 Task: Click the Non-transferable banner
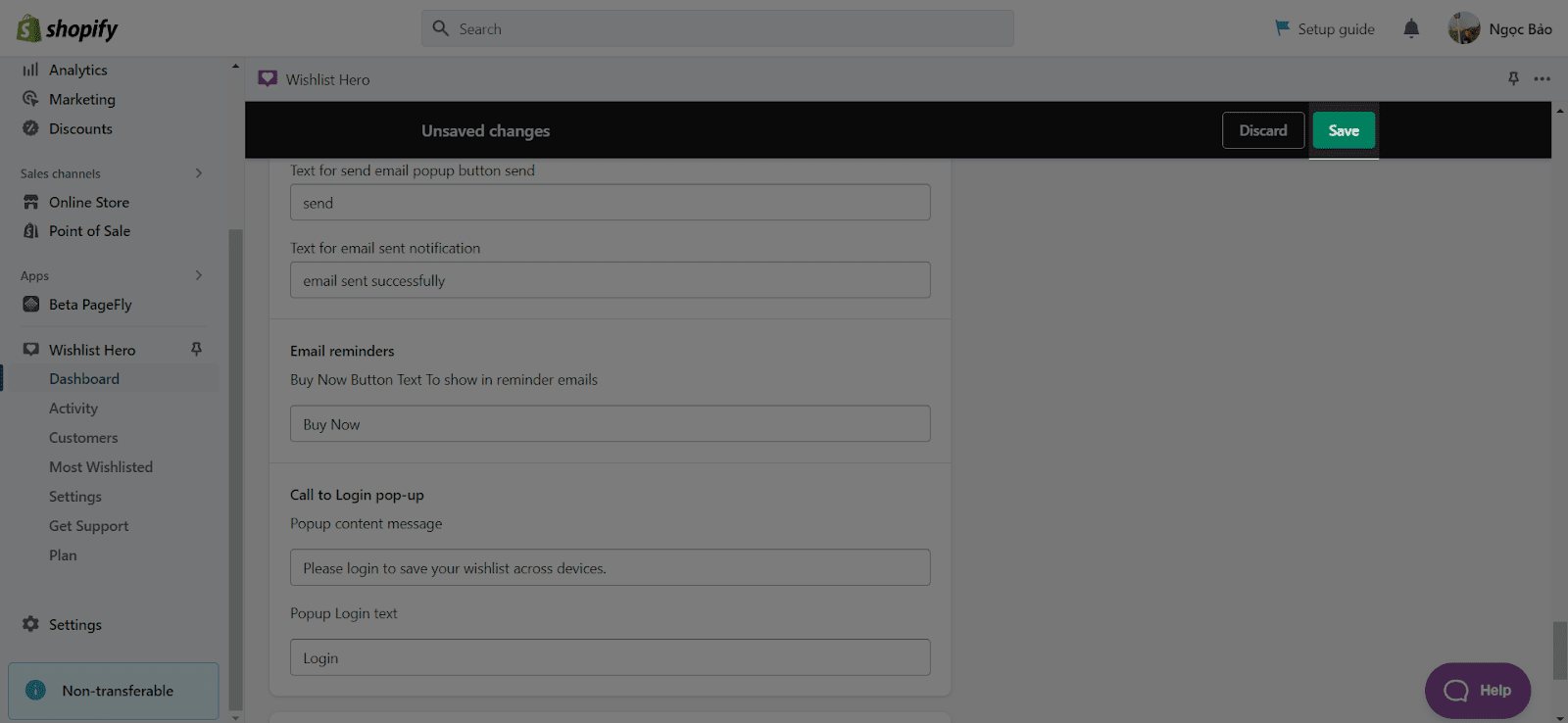coord(114,691)
